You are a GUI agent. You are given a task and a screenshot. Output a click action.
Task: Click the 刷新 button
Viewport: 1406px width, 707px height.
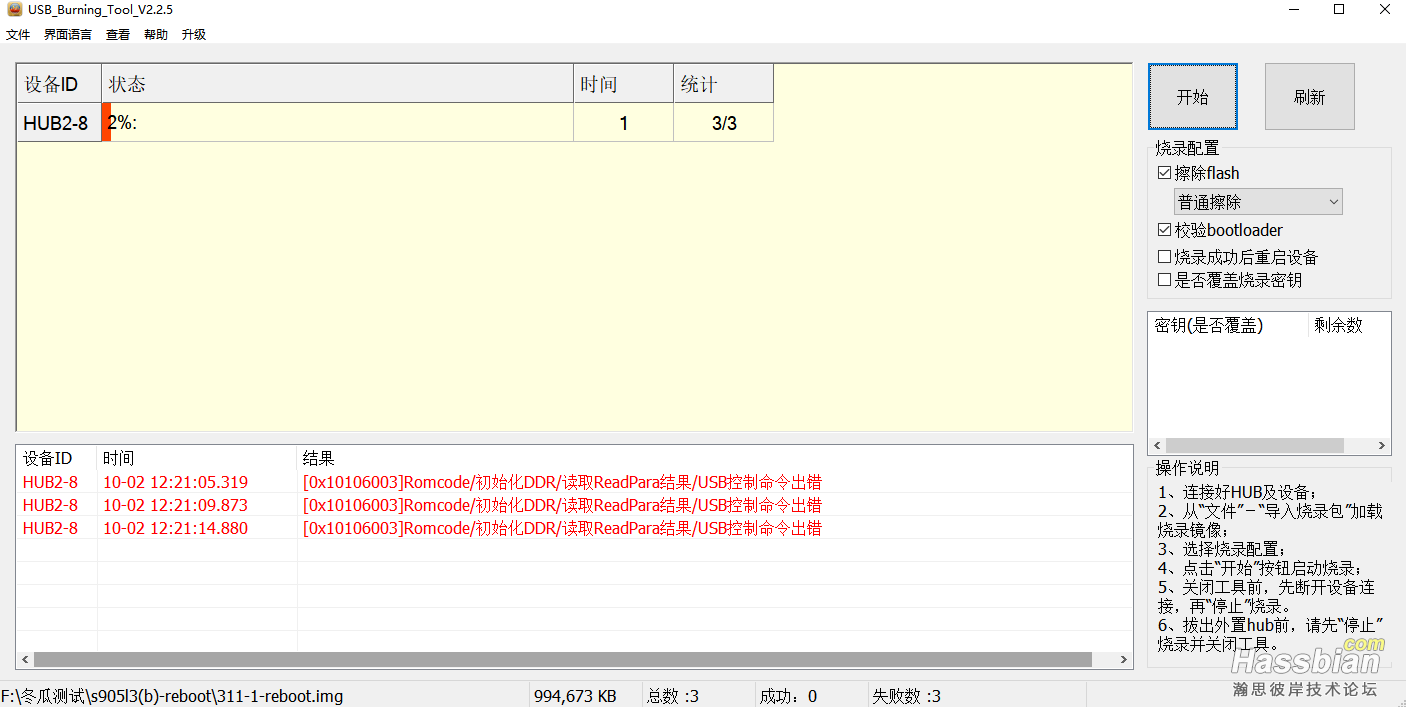pyautogui.click(x=1309, y=97)
